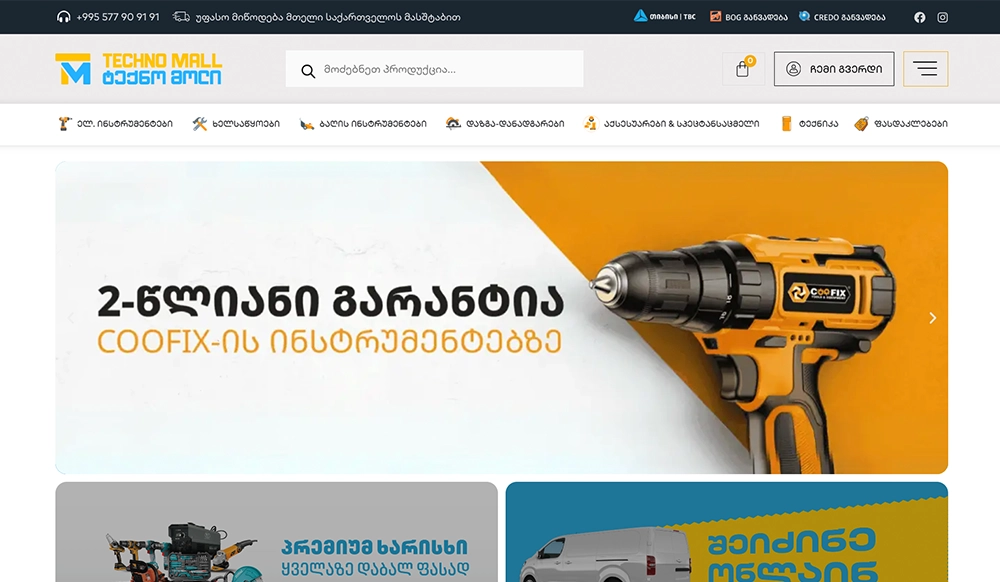The width and height of the screenshot is (1000, 582).
Task: Open აქსესუარები & სპეცტანსაცმელი category
Action: [671, 124]
